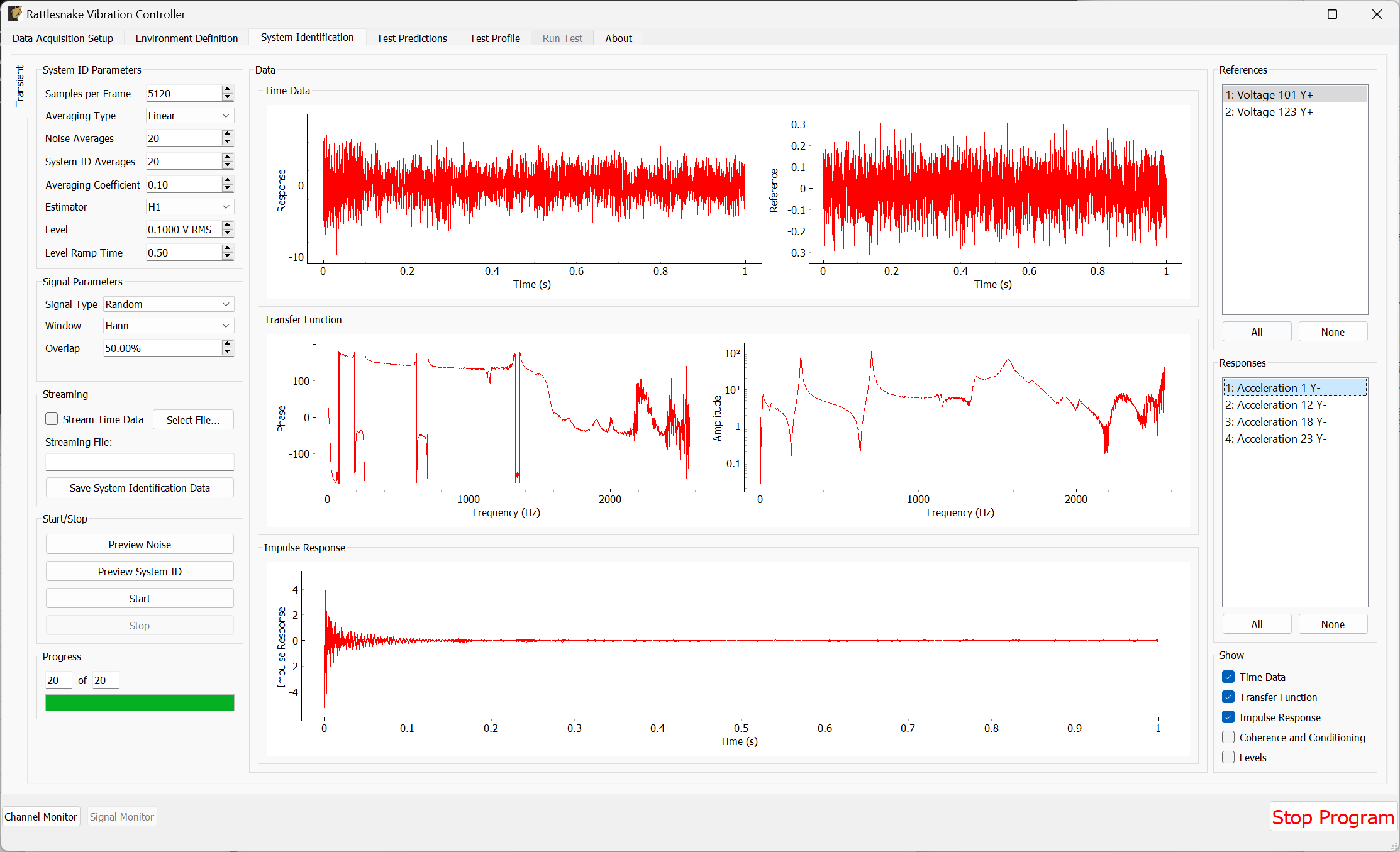This screenshot has height=852, width=1400.
Task: Select the Acceleration 18 Y- response
Action: point(1275,421)
